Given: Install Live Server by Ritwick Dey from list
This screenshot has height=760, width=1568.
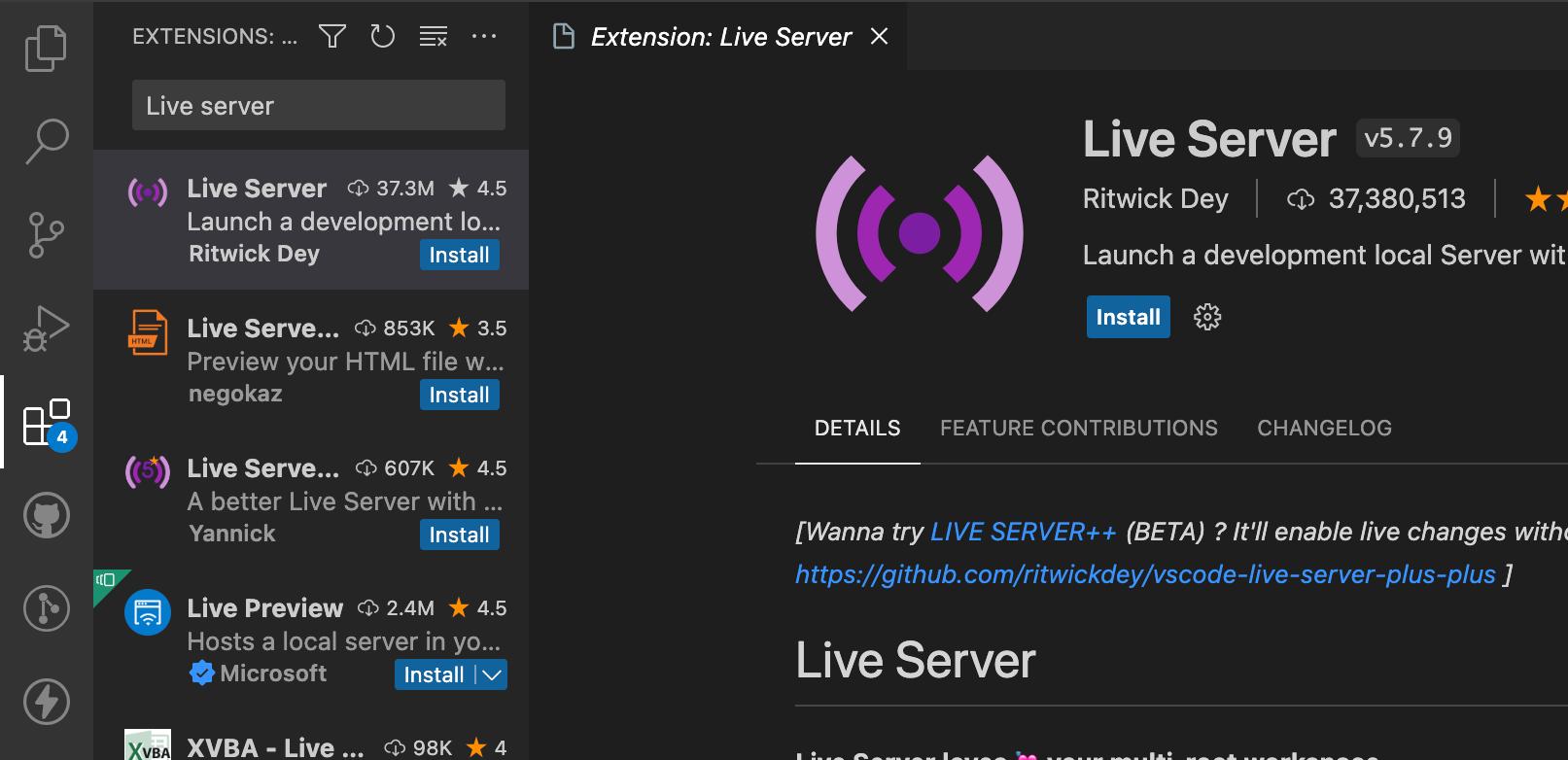Looking at the screenshot, I should 460,255.
